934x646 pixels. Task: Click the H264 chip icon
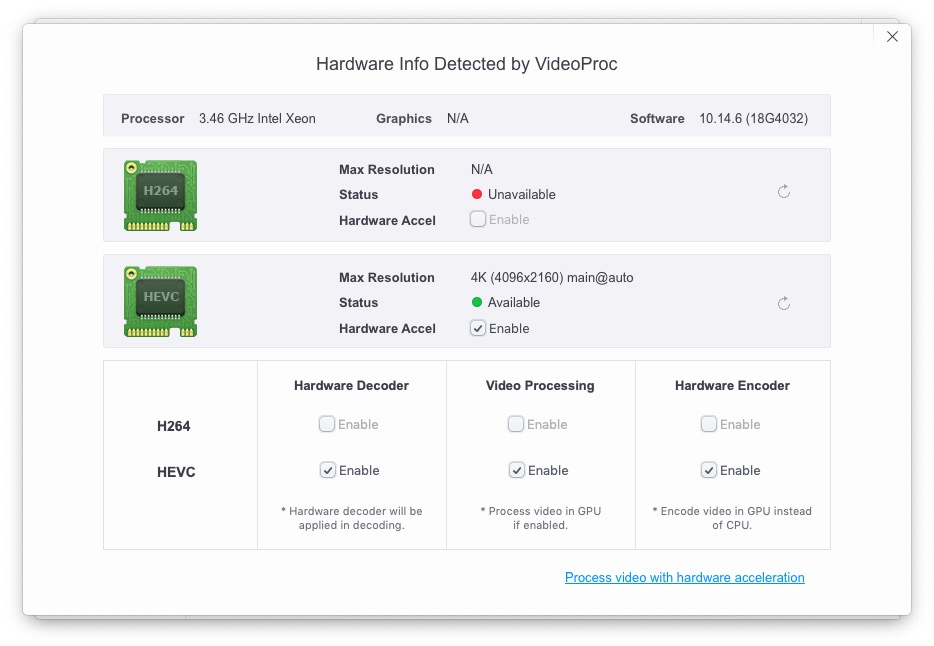tap(160, 195)
